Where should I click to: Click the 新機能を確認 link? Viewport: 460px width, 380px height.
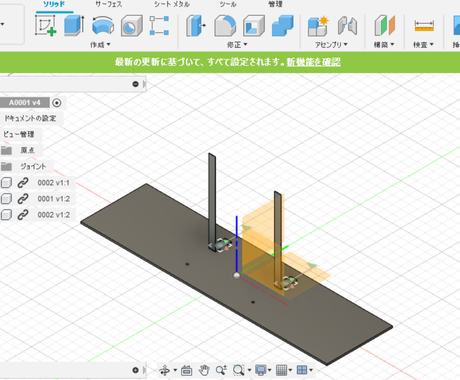314,62
